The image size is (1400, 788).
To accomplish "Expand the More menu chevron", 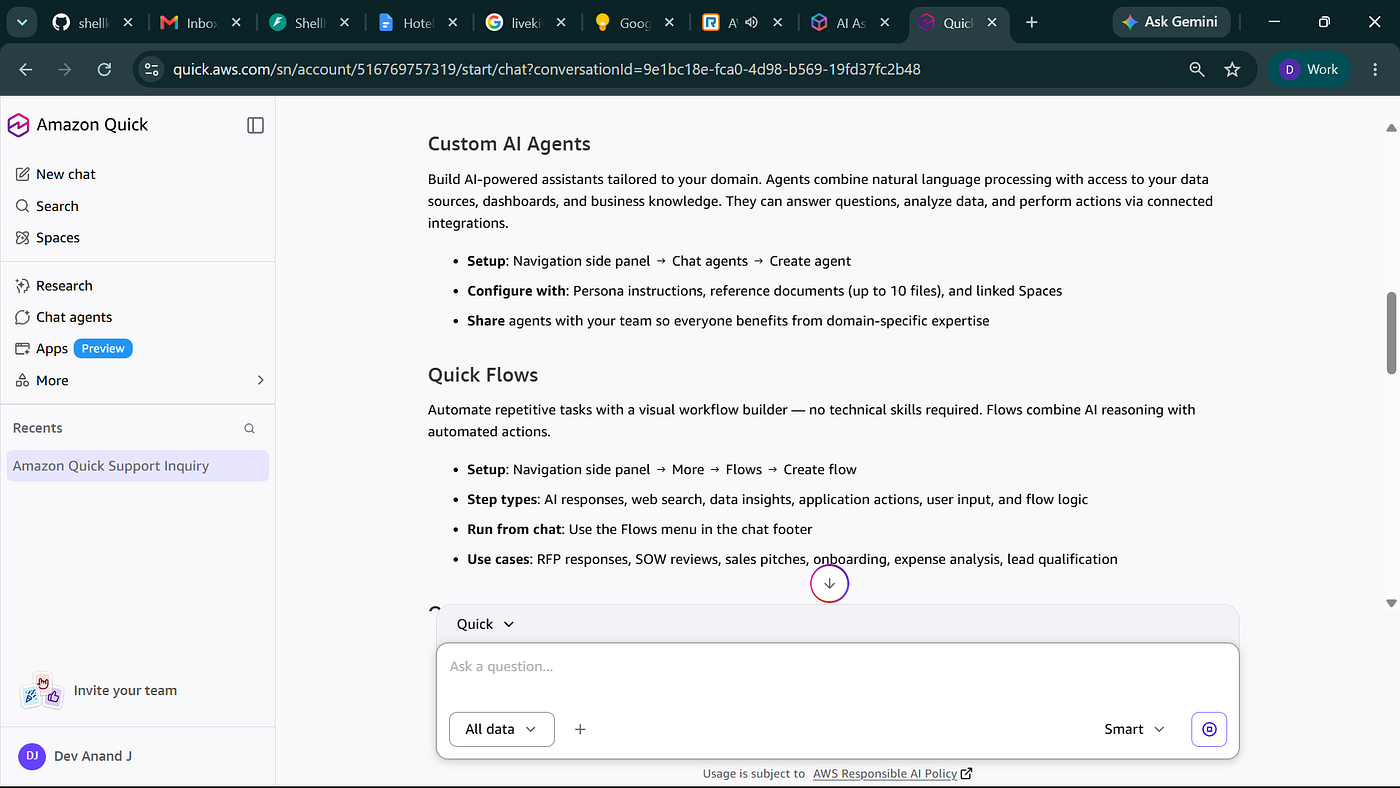I will [260, 380].
